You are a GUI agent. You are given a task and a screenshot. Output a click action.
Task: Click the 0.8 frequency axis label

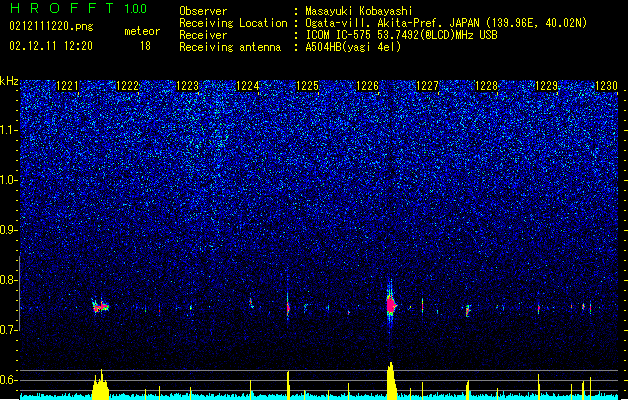[9, 280]
